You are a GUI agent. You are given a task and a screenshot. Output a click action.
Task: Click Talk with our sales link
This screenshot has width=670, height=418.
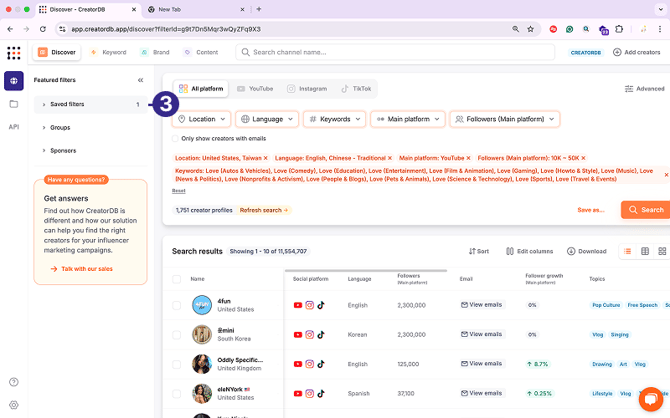click(x=82, y=269)
